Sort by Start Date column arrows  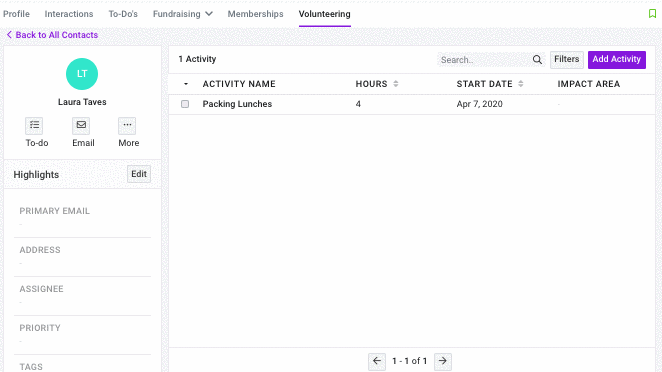pyautogui.click(x=521, y=84)
